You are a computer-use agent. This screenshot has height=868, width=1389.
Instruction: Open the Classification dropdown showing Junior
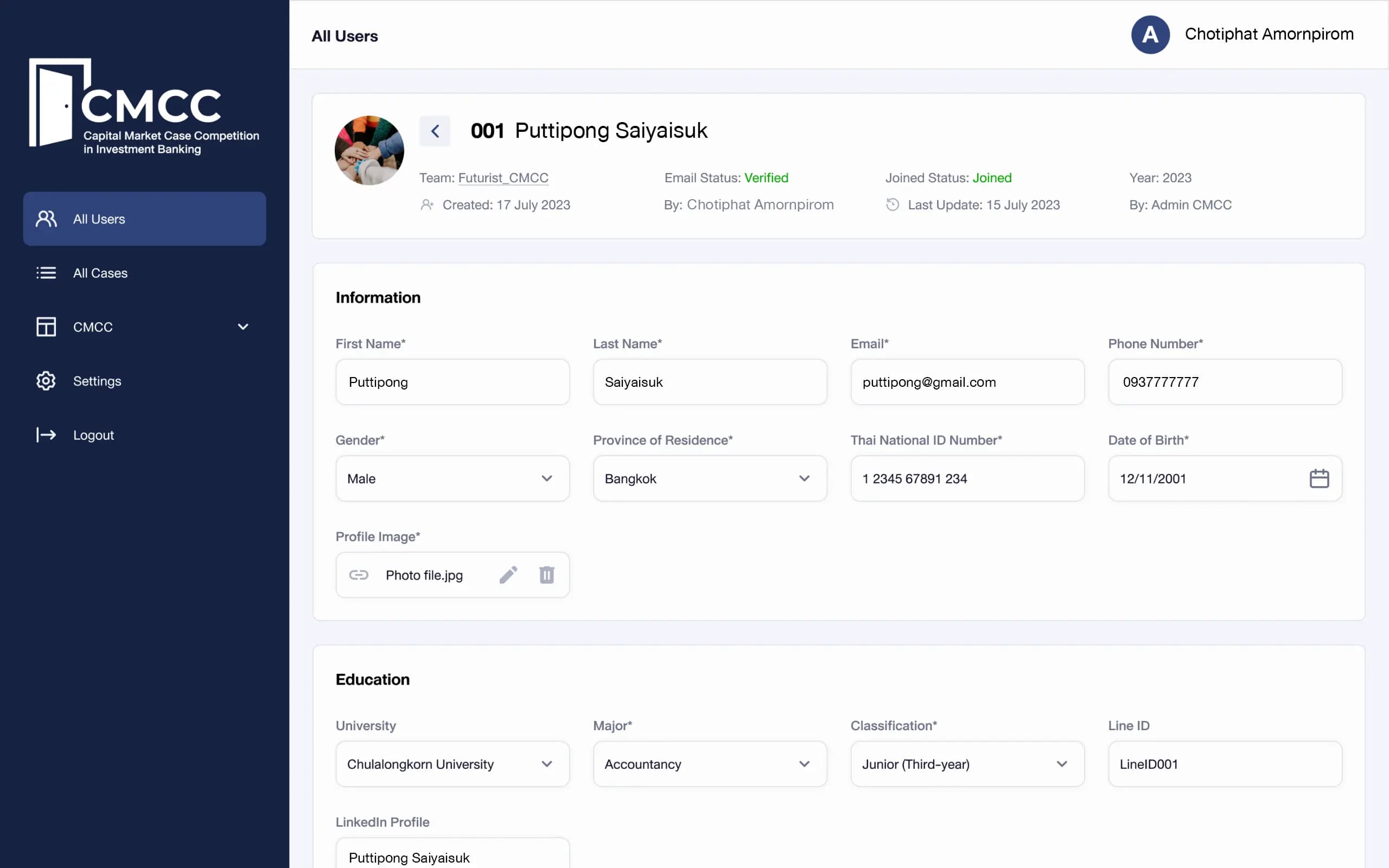pos(967,763)
